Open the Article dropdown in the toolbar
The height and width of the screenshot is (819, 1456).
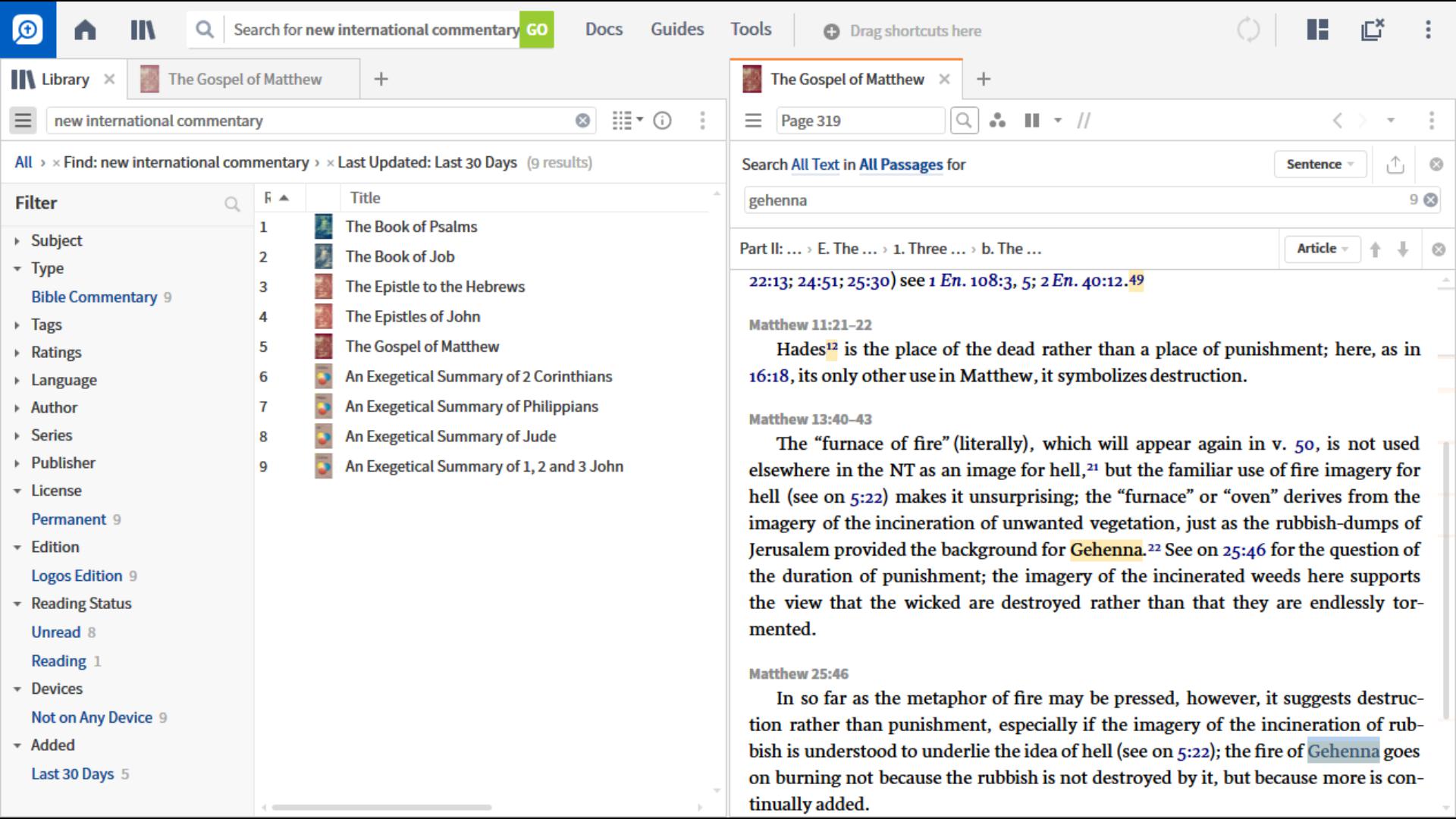1321,248
